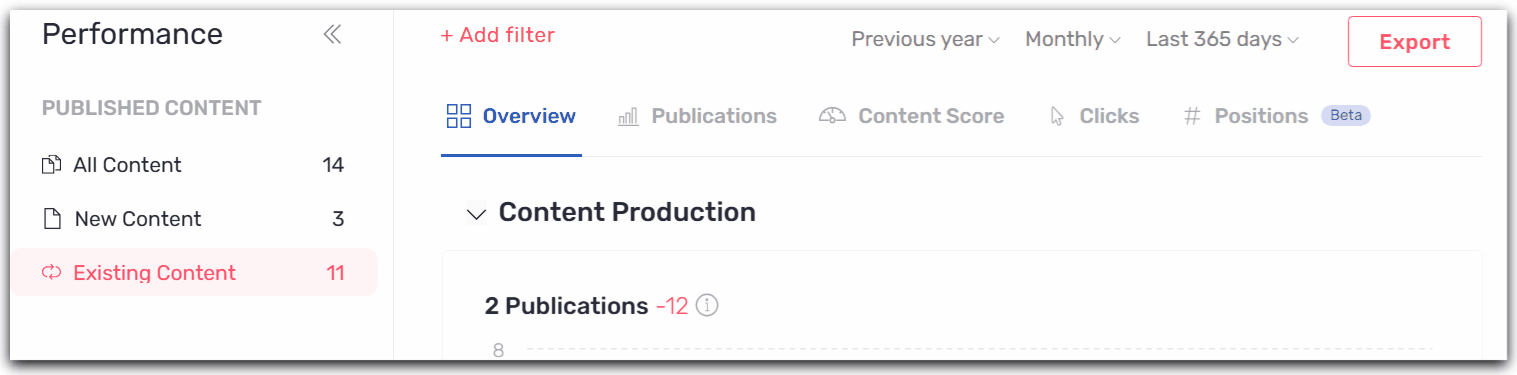Open the Previous year dropdown
Screen dimensions: 1517x375
click(x=925, y=40)
